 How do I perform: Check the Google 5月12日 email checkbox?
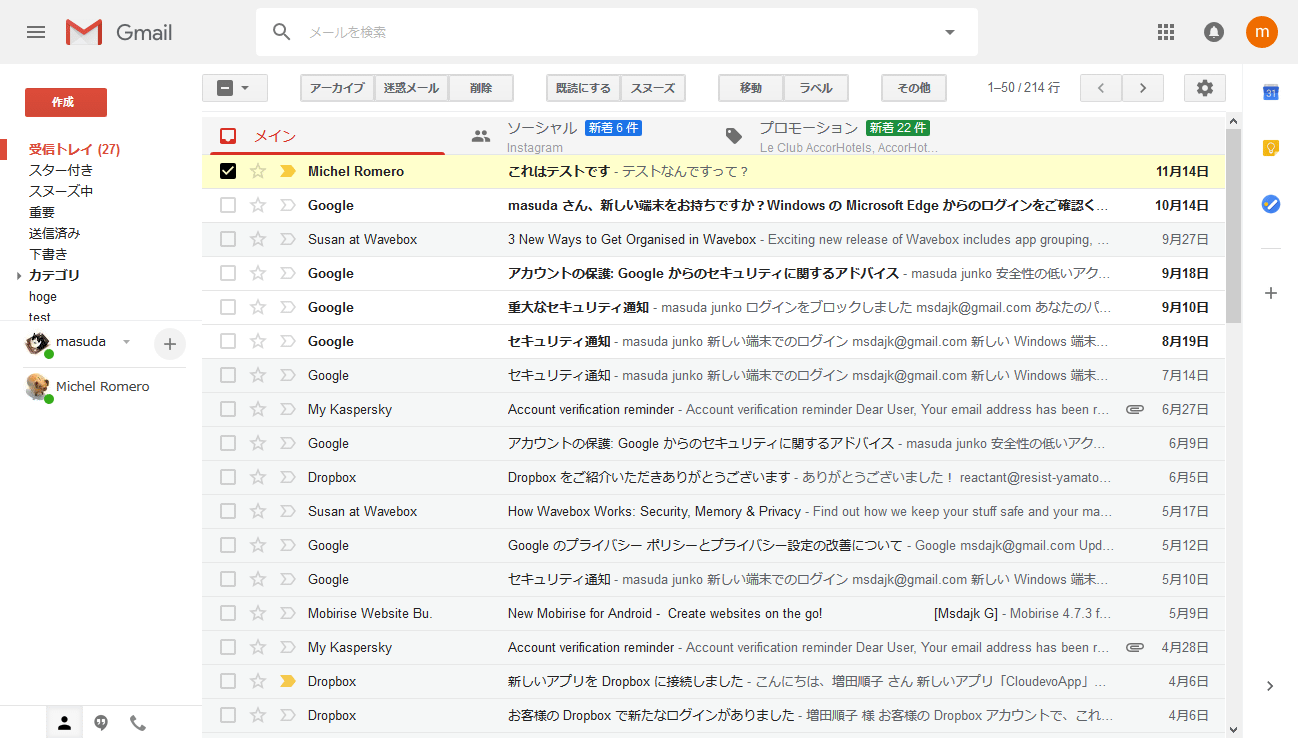(x=228, y=545)
